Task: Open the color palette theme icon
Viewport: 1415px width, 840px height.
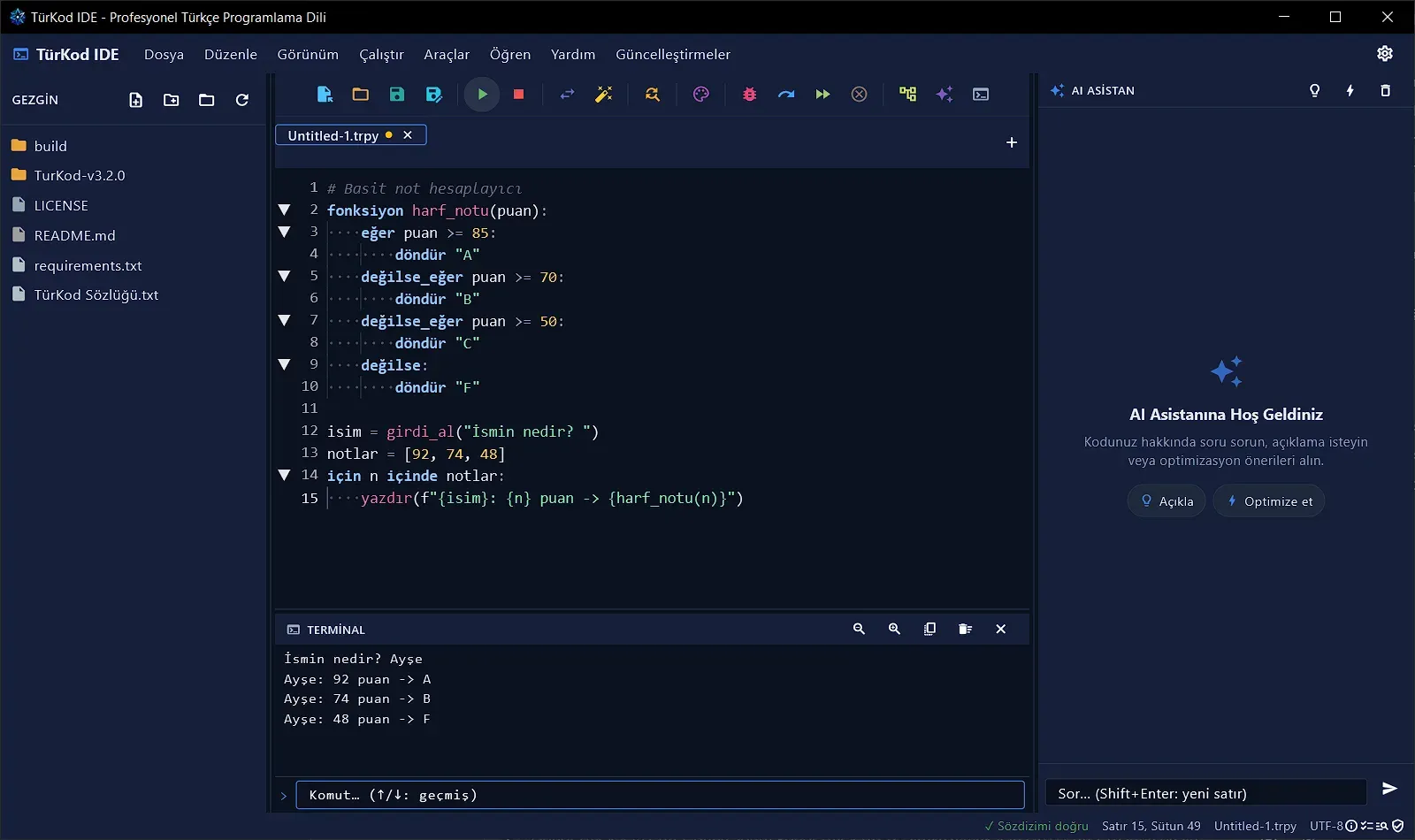Action: click(x=701, y=95)
